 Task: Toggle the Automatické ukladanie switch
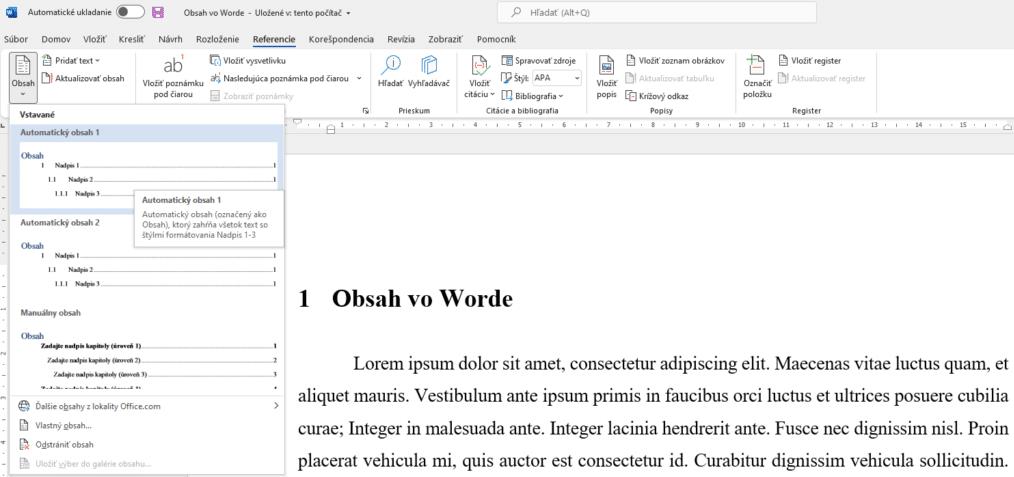[130, 12]
